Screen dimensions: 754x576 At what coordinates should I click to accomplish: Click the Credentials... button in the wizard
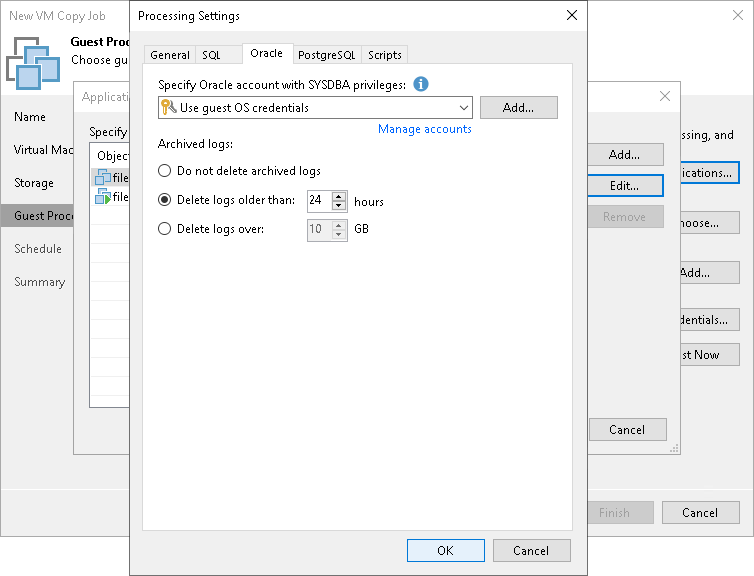tap(710, 319)
